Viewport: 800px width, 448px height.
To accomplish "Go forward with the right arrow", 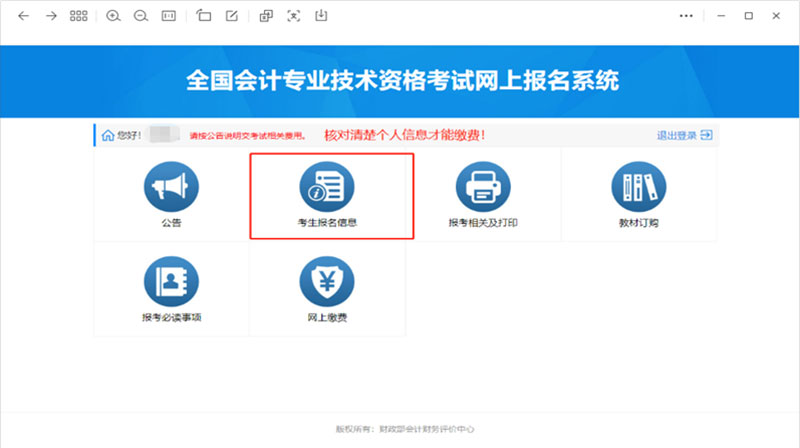I will (51, 16).
